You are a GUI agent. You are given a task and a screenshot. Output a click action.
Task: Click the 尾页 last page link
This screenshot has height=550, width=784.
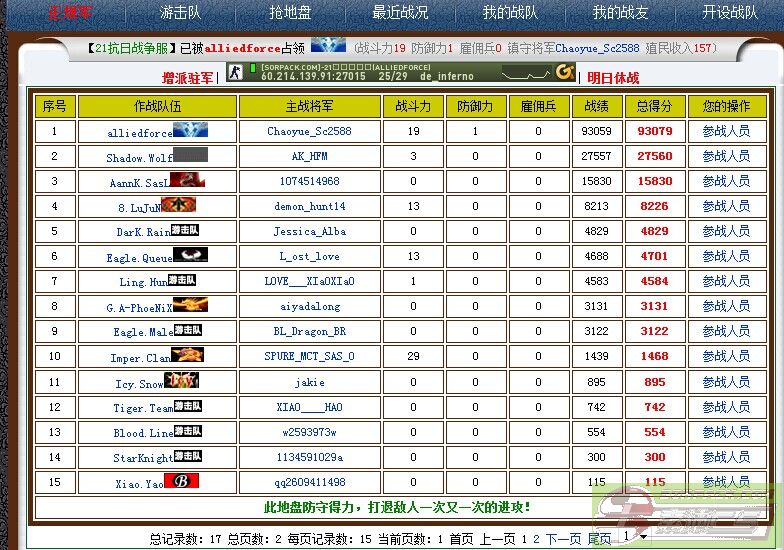[598, 538]
